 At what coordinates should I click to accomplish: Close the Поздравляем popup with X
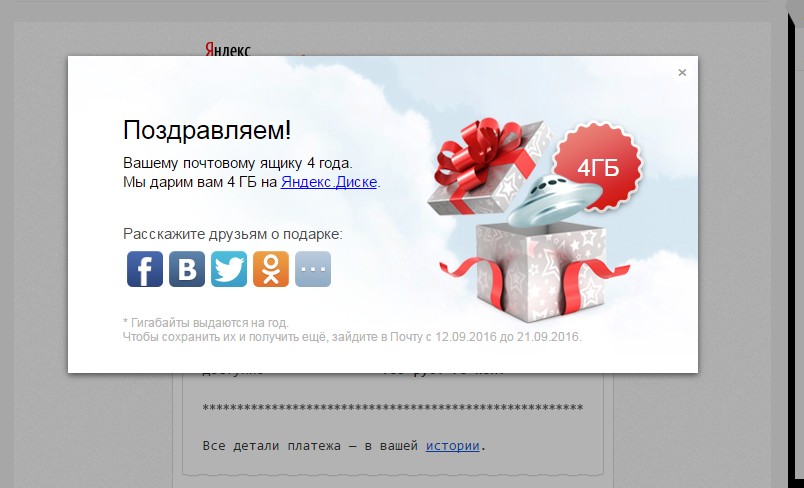(682, 73)
